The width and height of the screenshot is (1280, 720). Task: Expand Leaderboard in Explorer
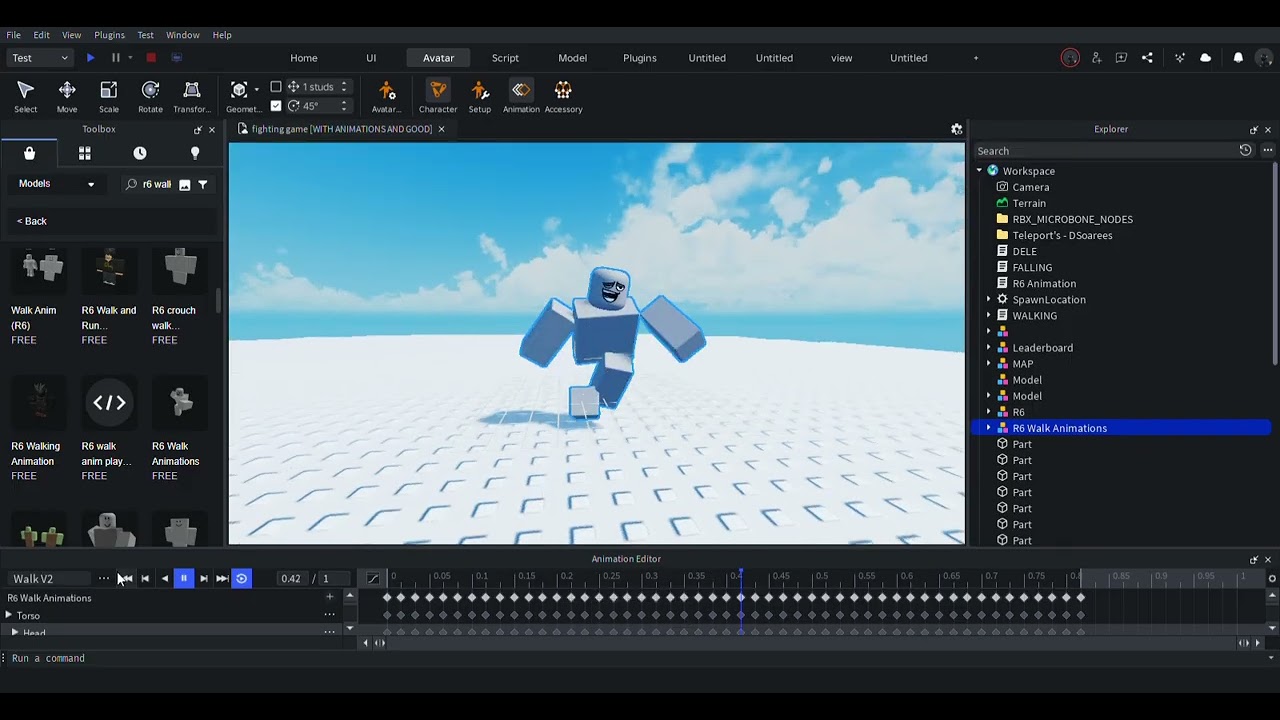point(989,348)
